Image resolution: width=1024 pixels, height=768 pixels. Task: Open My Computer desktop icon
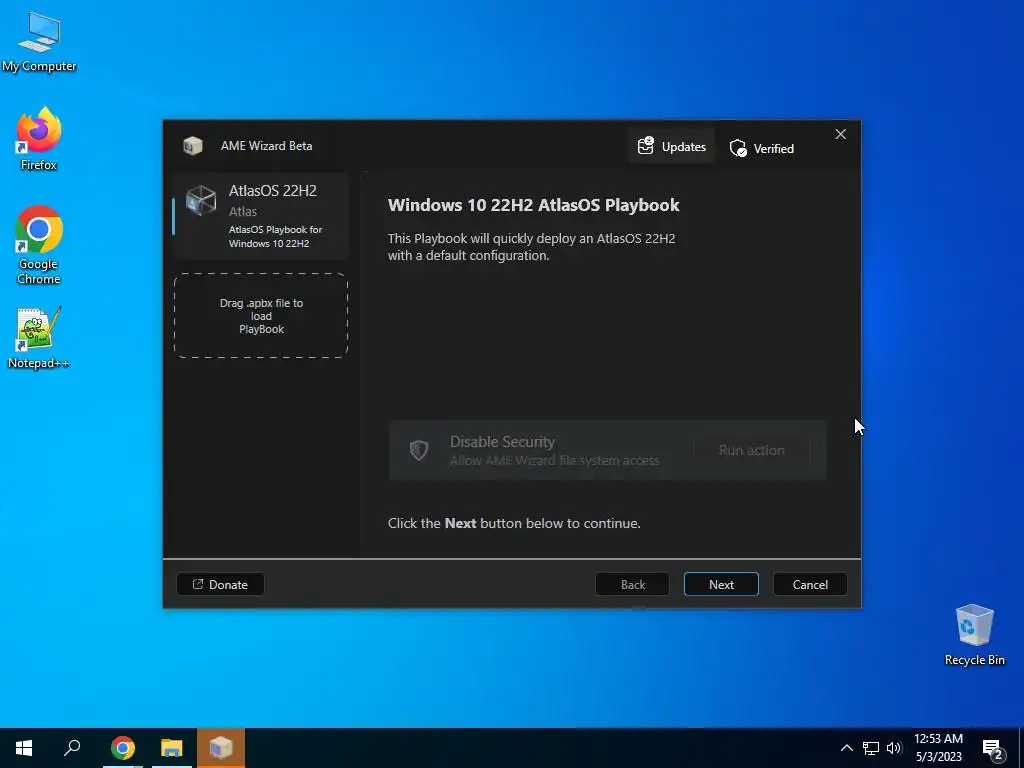(x=39, y=42)
